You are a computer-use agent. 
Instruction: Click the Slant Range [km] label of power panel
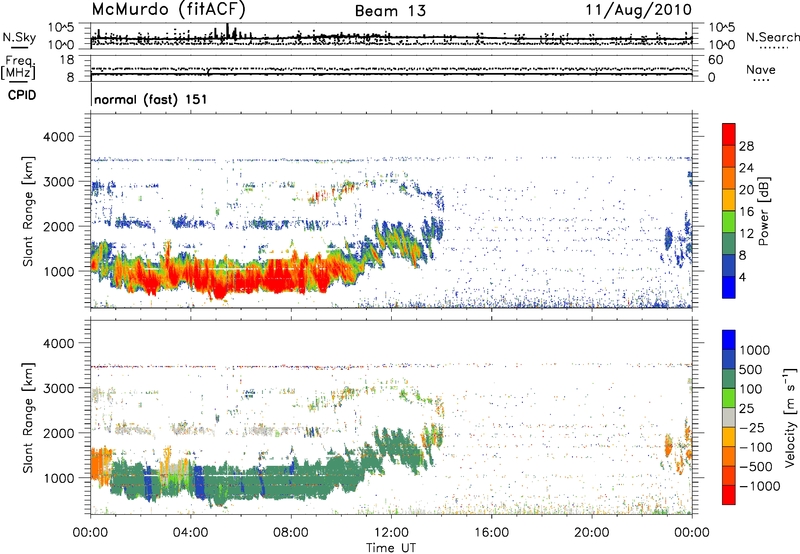pyautogui.click(x=28, y=211)
